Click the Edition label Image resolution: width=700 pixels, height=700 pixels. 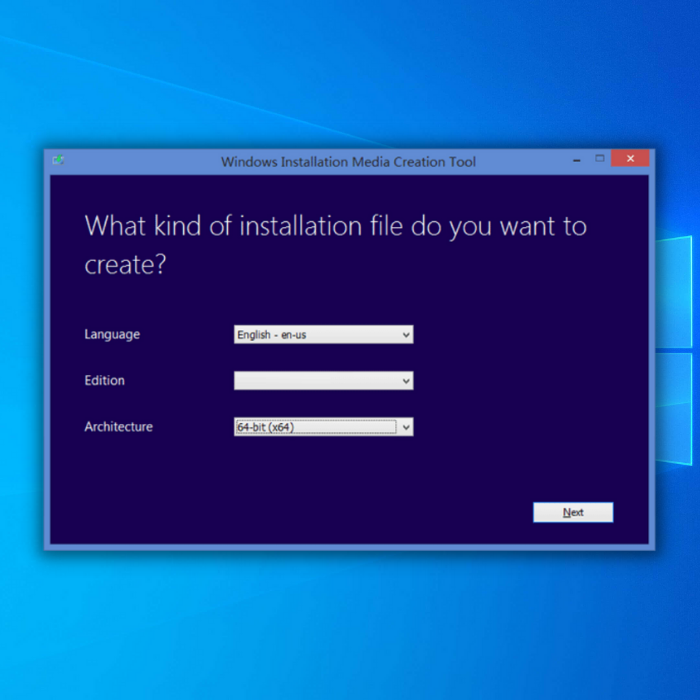(x=104, y=380)
